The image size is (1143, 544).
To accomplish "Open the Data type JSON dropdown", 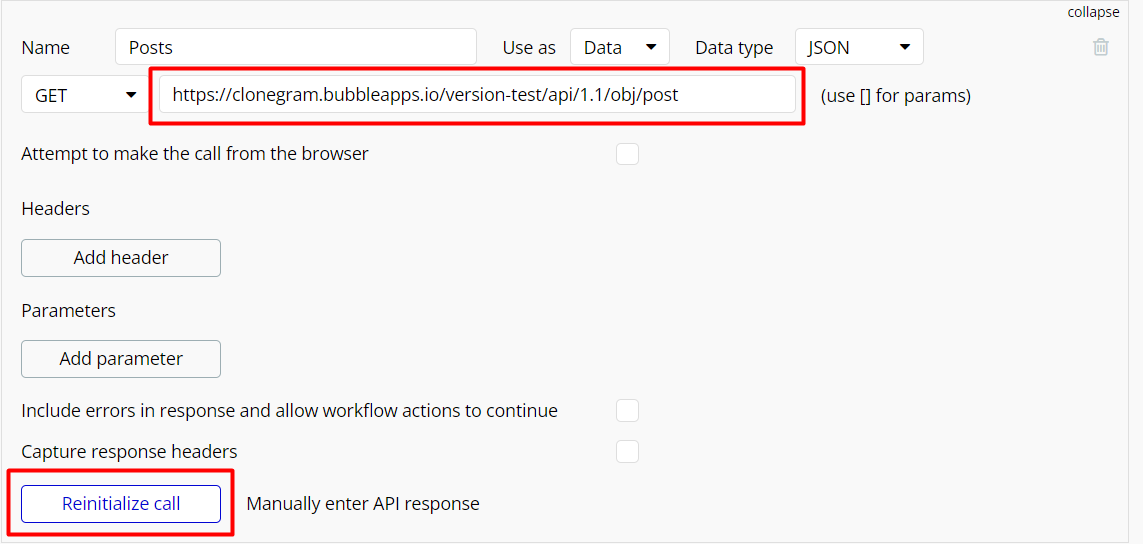I will [859, 47].
